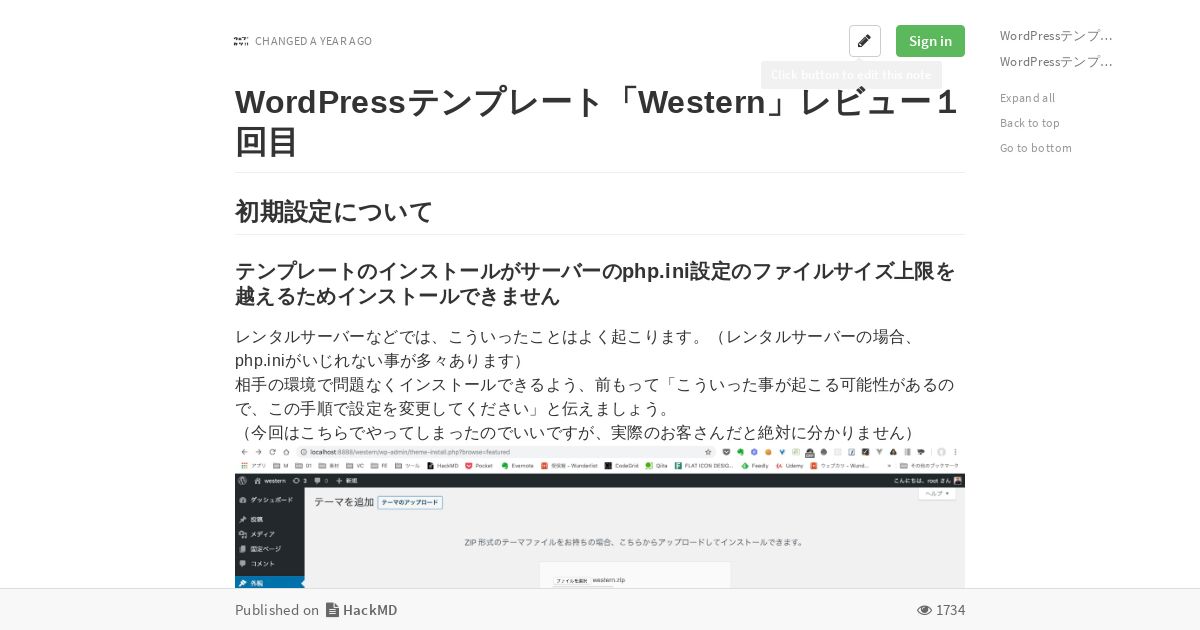
Task: Click the HackMD link in footer
Action: pos(370,610)
